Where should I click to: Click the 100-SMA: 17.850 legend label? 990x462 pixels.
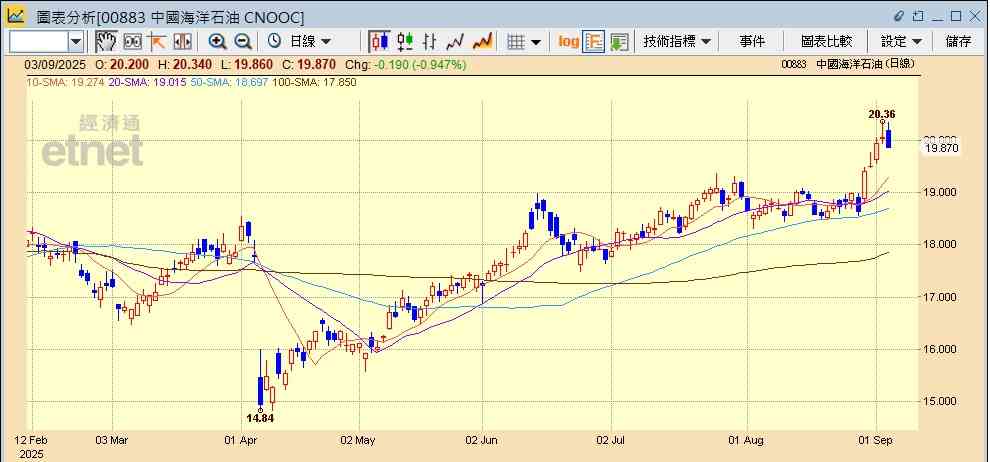tap(314, 82)
